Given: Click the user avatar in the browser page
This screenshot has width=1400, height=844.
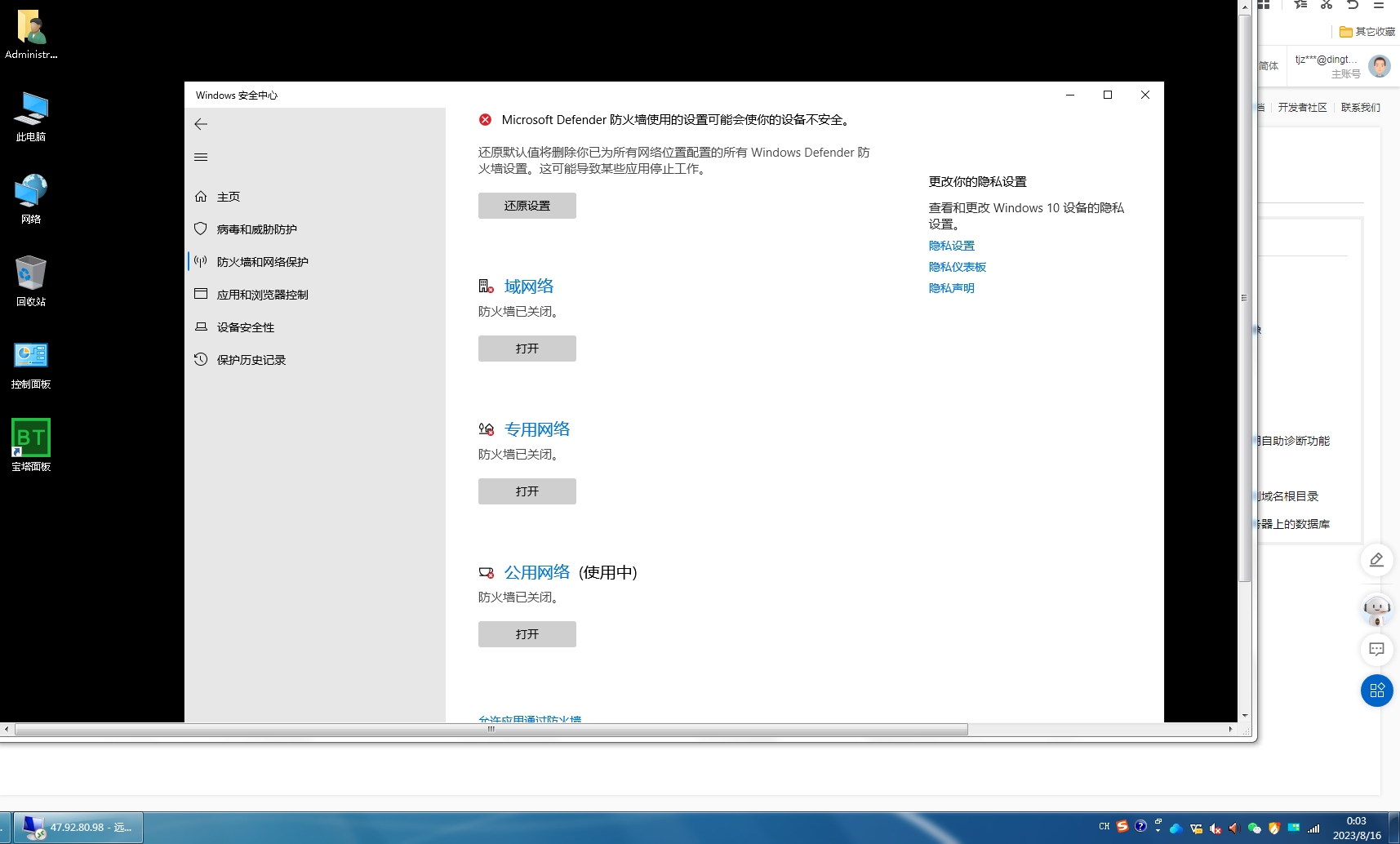Looking at the screenshot, I should [1380, 66].
